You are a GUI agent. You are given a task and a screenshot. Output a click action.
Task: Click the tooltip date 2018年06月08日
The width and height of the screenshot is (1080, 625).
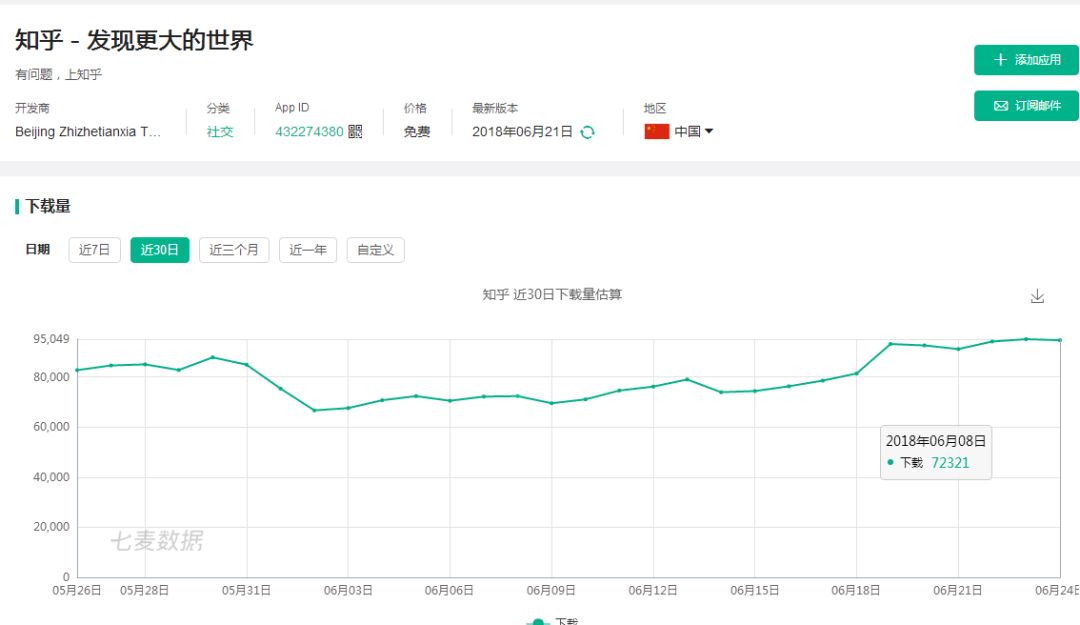pos(935,441)
